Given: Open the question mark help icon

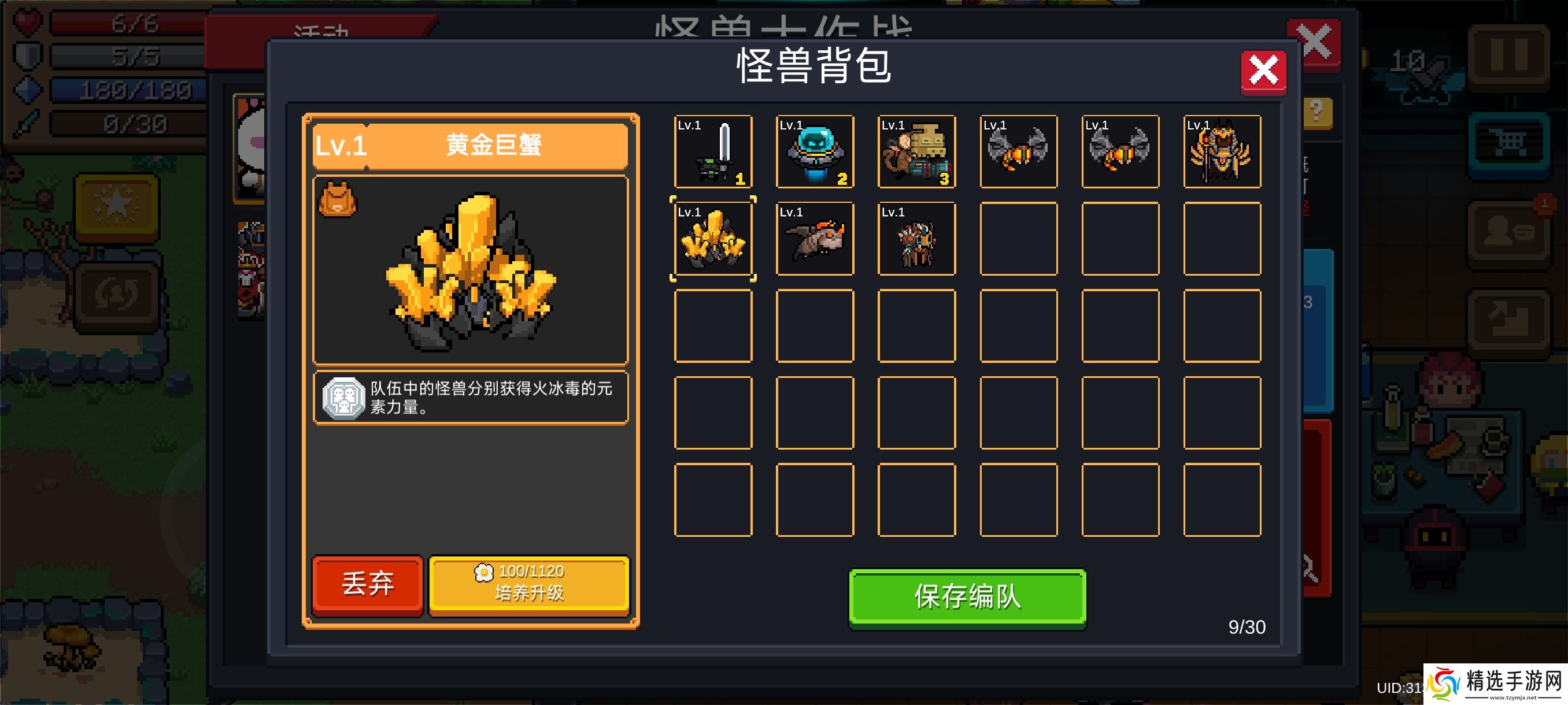Looking at the screenshot, I should pyautogui.click(x=1317, y=112).
